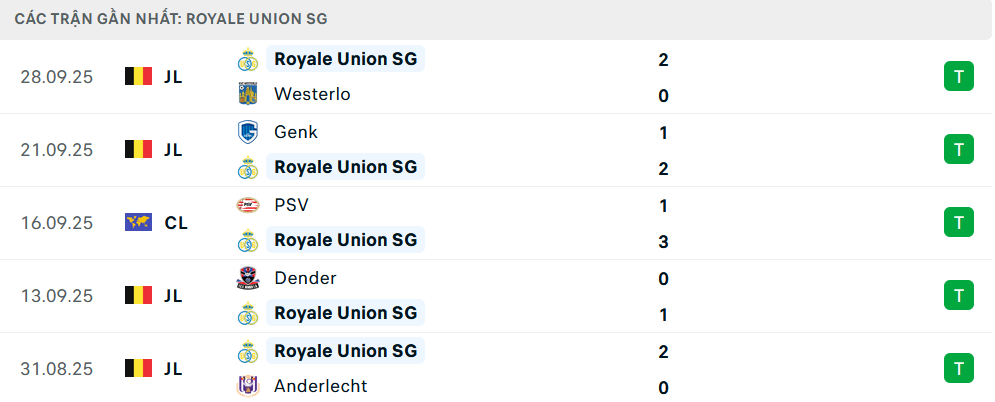Screen dimensions: 995x402
Task: Open the Genk team link
Action: coord(295,132)
